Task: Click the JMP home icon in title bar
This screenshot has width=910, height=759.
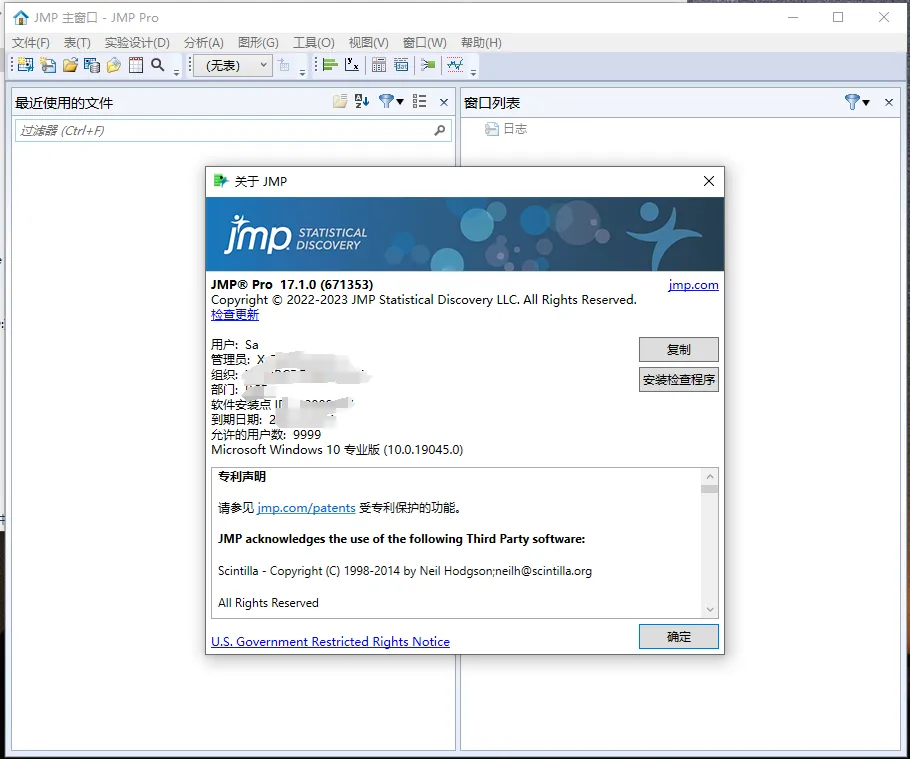Action: [20, 17]
